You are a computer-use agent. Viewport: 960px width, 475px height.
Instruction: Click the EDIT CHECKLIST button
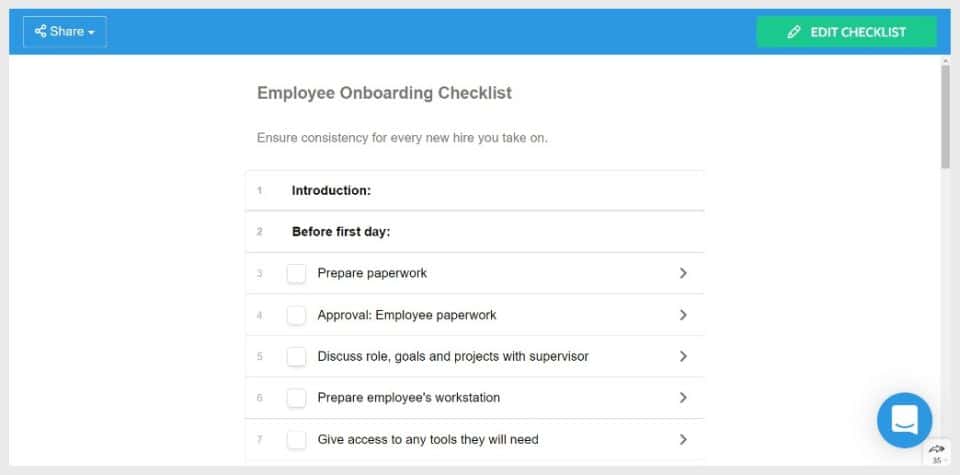coord(847,32)
